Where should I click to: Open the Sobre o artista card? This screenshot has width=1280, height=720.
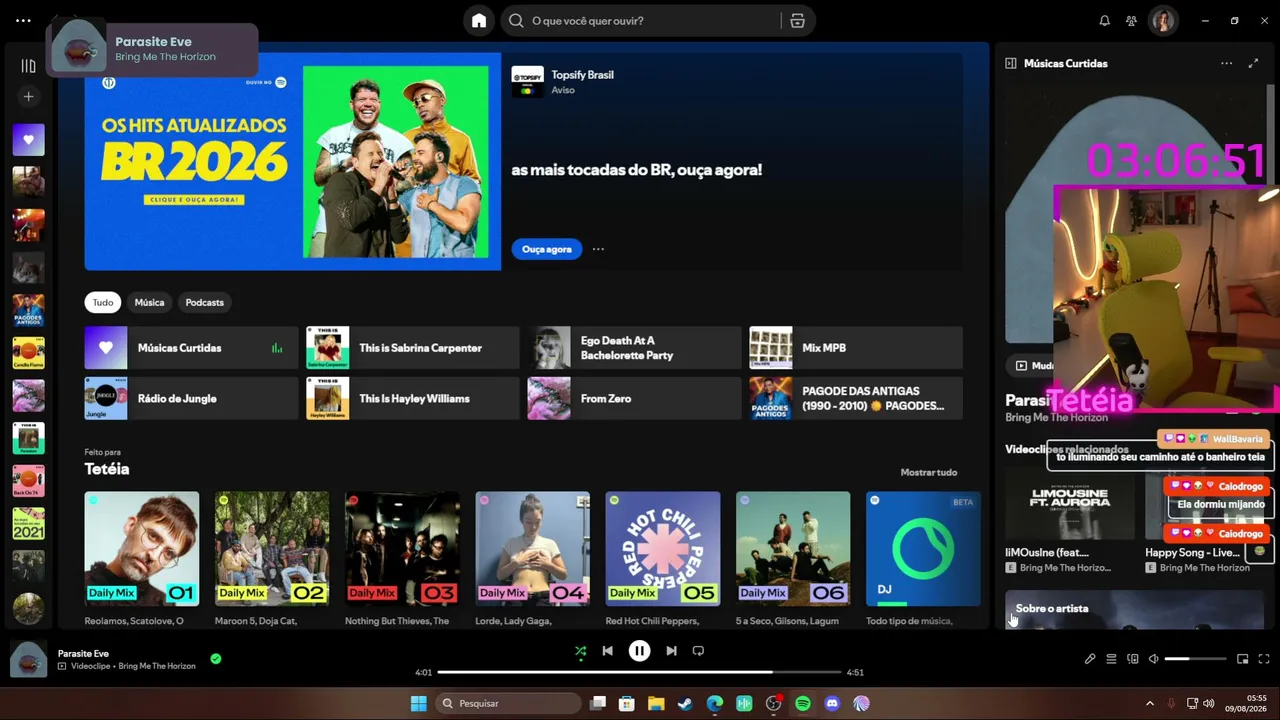tap(1134, 610)
